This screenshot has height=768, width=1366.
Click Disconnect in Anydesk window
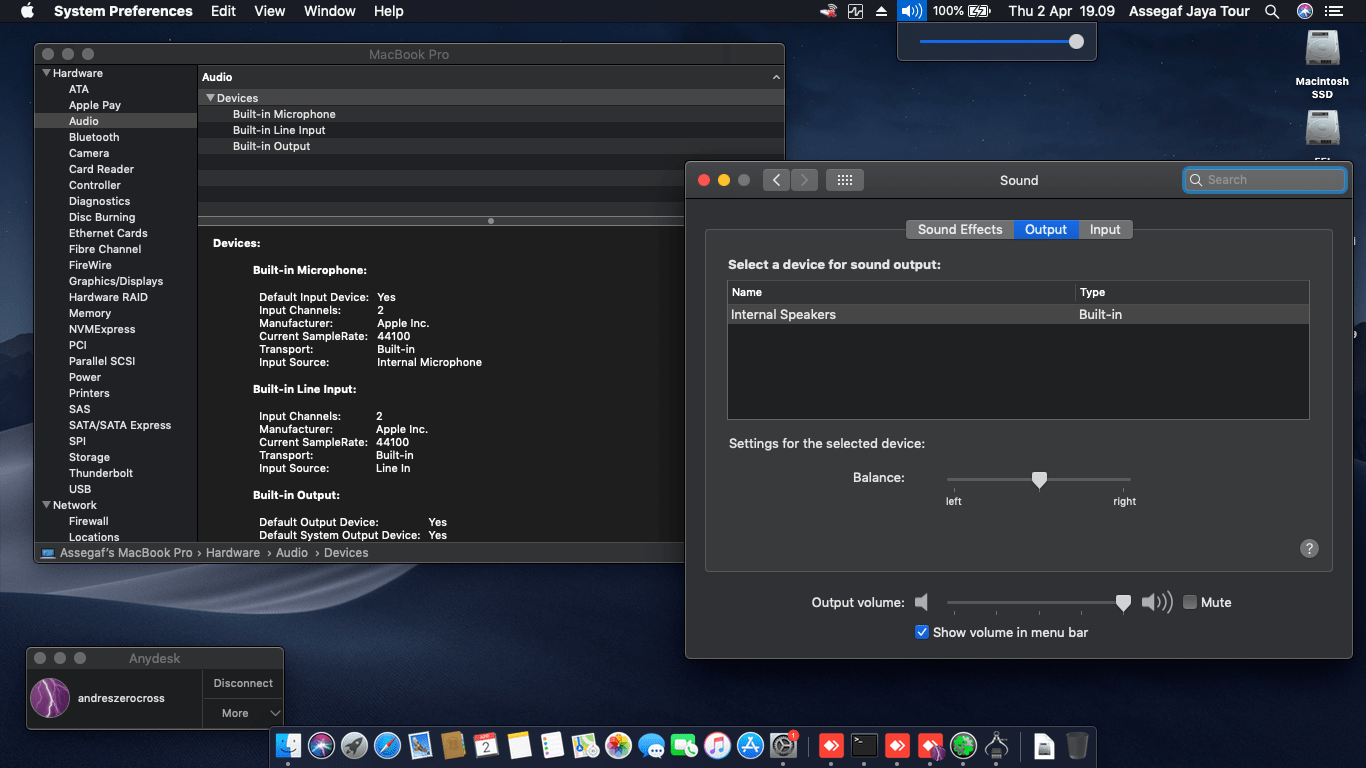coord(243,683)
